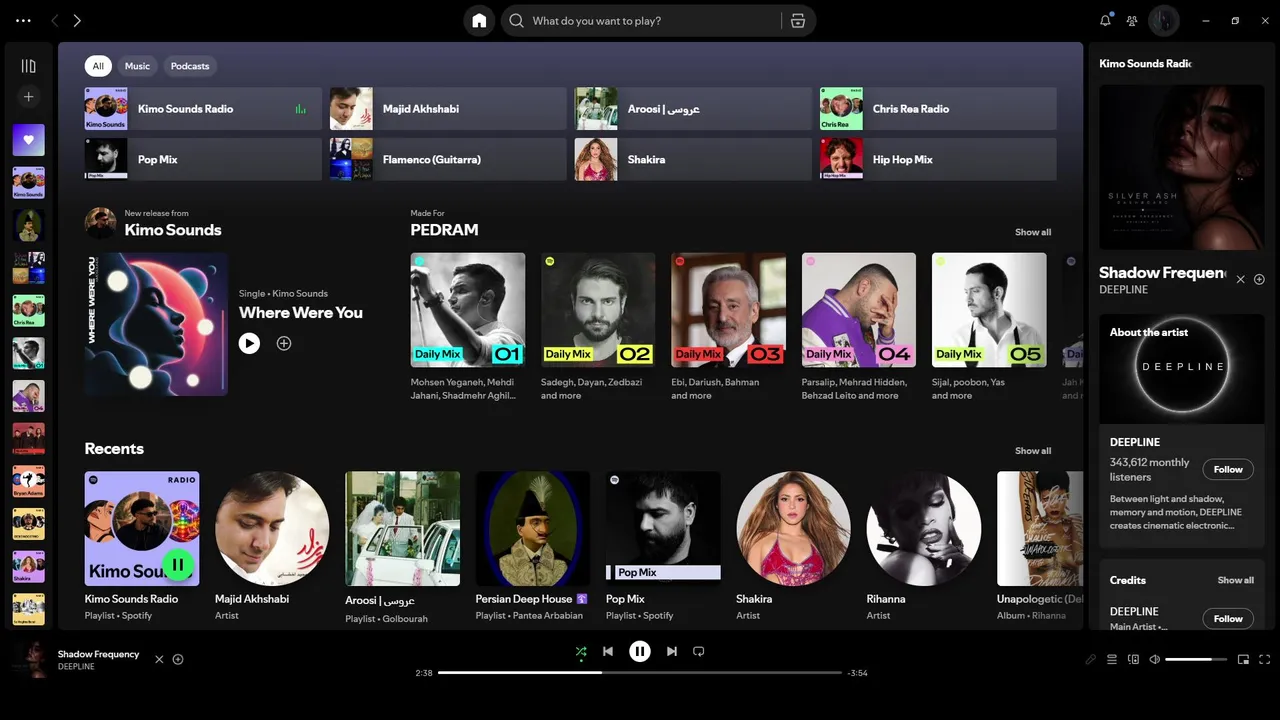Open the Persian Deep House playlist in Recents
Screen dimensions: 1280x720
(x=533, y=546)
